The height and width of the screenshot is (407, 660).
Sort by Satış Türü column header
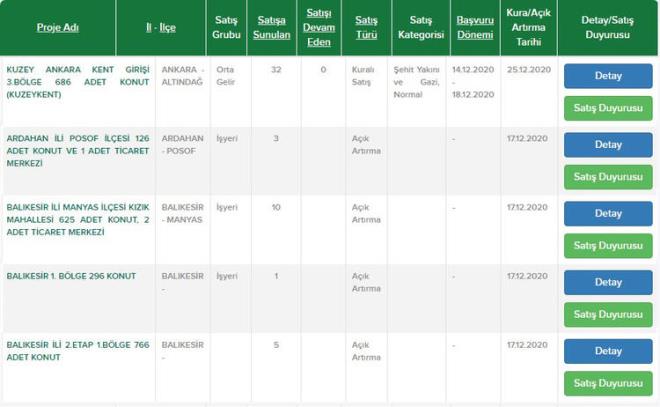pyautogui.click(x=366, y=27)
